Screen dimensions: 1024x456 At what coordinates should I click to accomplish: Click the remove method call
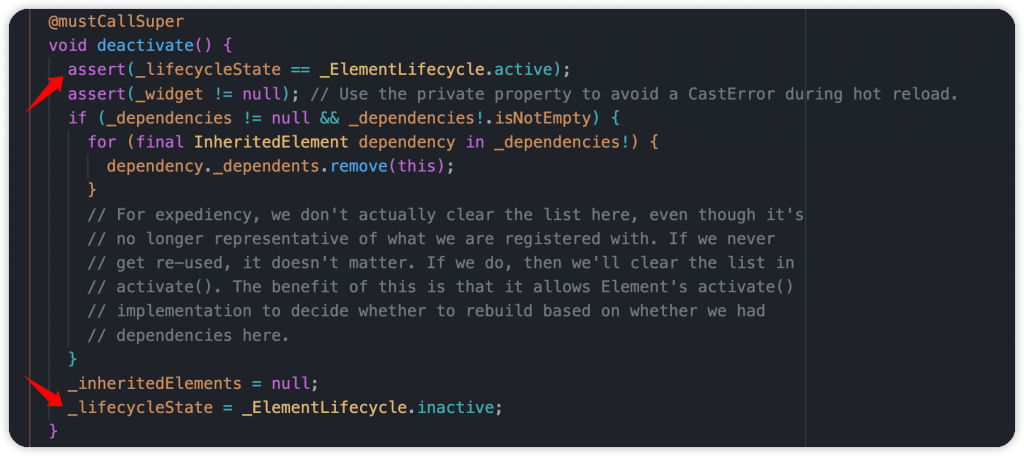click(359, 166)
